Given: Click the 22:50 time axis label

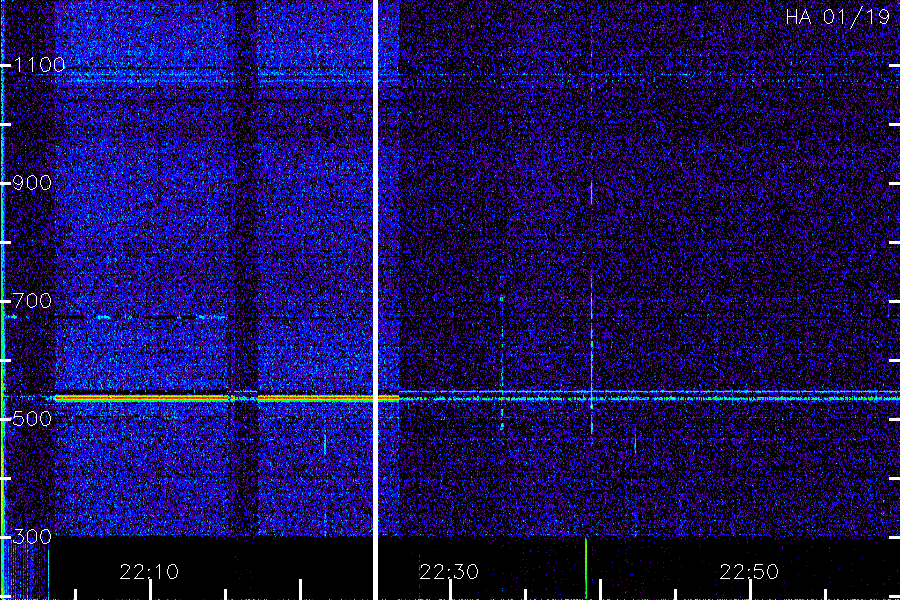Looking at the screenshot, I should (749, 572).
